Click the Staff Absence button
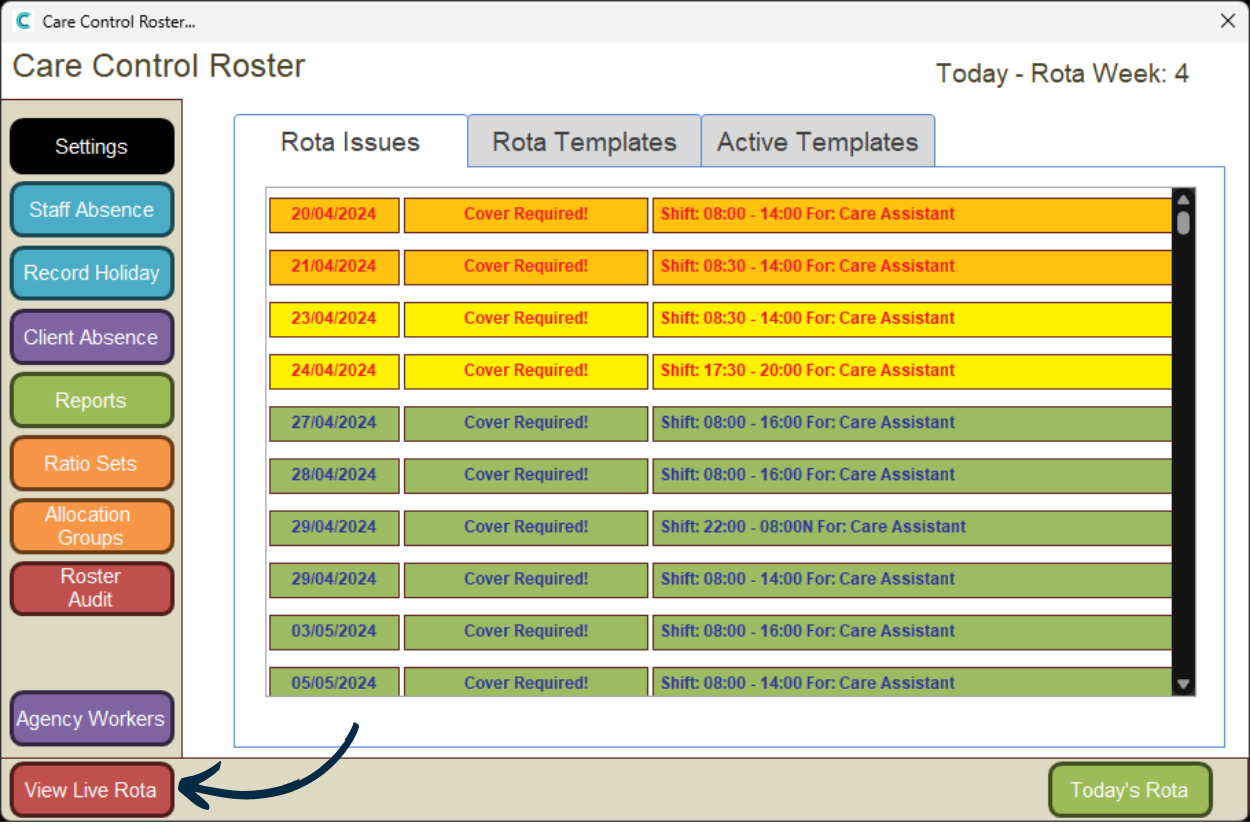The image size is (1250, 825). [91, 210]
